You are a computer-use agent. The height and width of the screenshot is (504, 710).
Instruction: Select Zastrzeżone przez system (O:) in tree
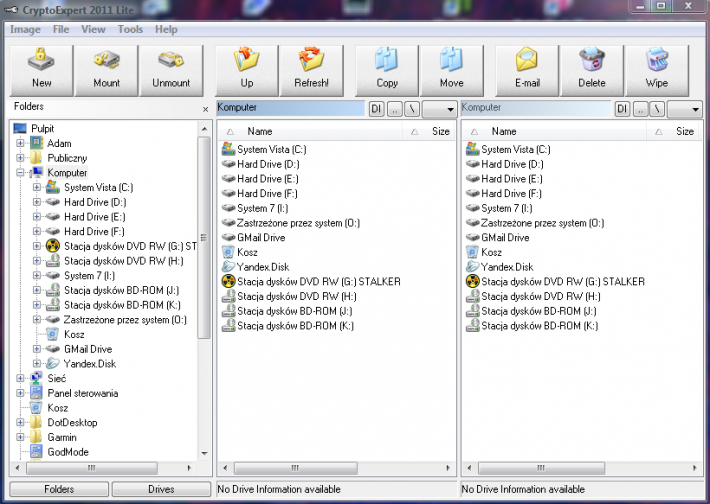[x=125, y=320]
